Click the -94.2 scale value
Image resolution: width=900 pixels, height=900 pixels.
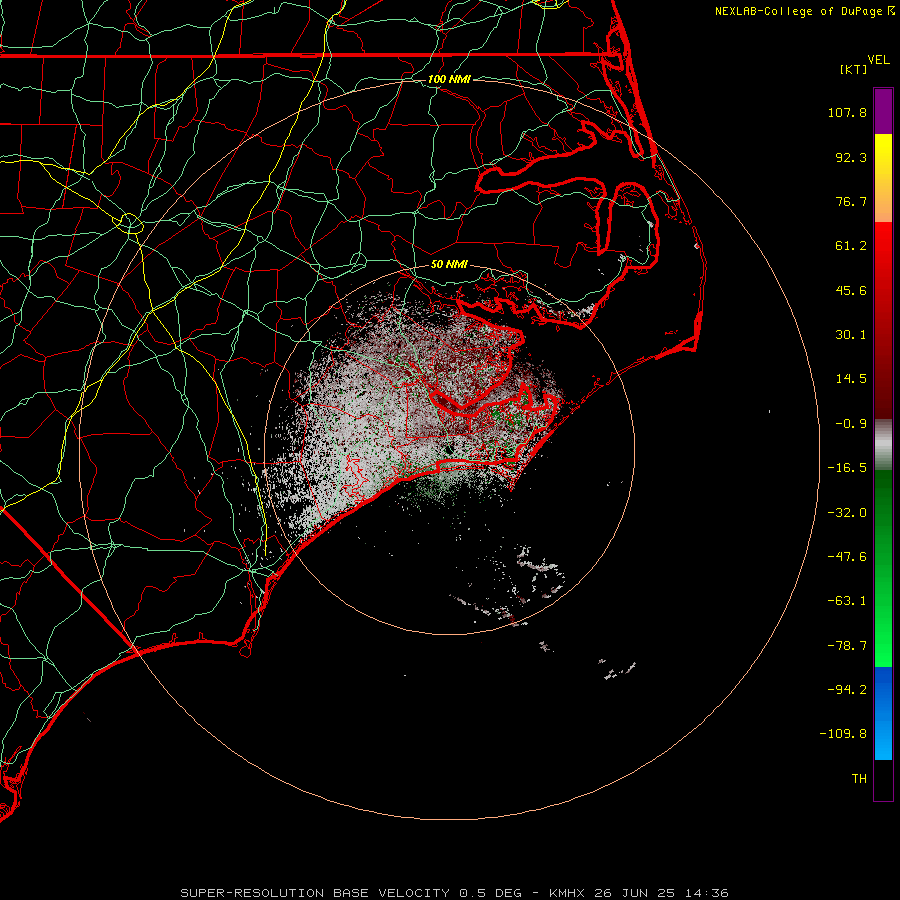point(847,690)
